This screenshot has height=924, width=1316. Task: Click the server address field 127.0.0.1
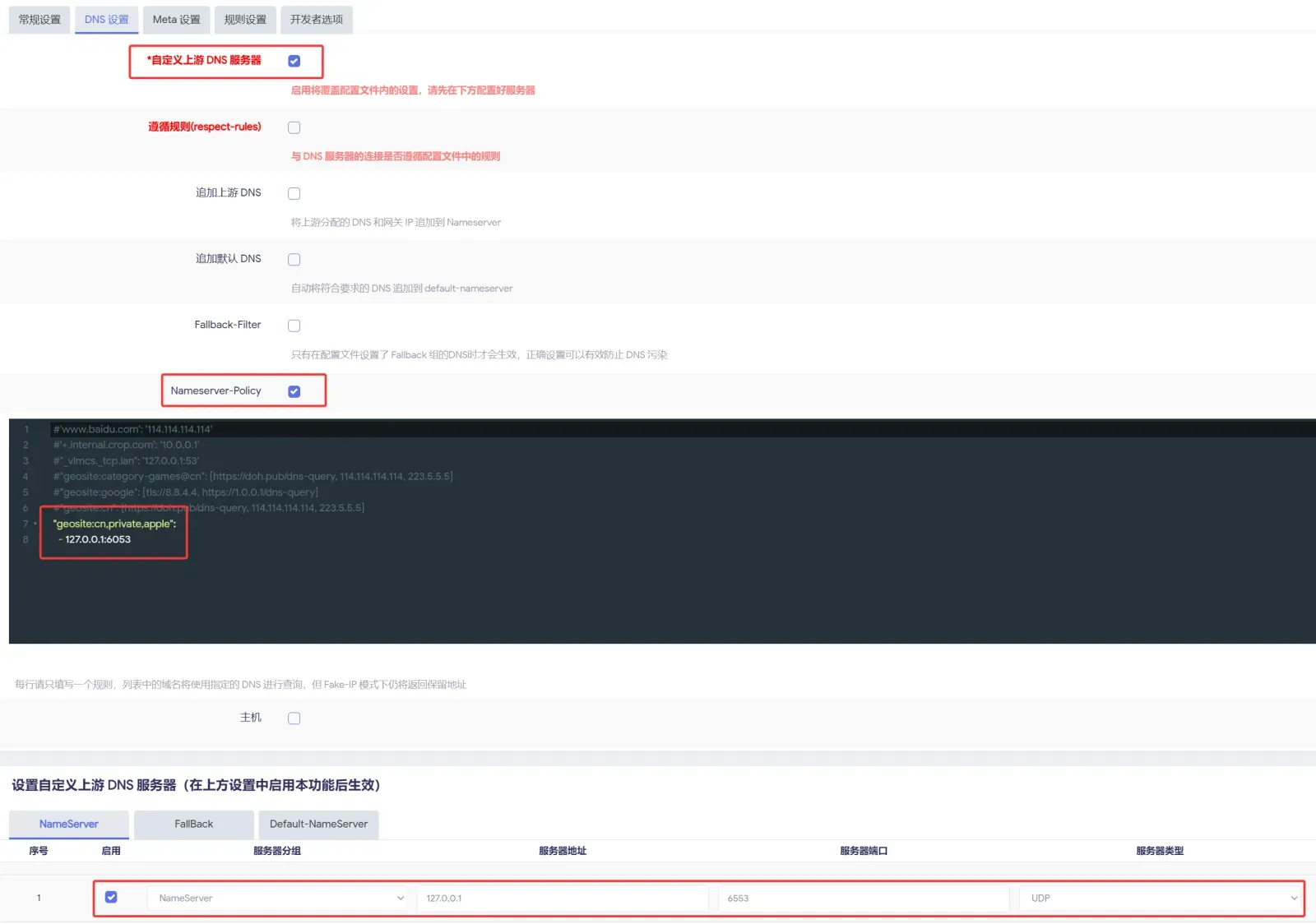tap(563, 898)
